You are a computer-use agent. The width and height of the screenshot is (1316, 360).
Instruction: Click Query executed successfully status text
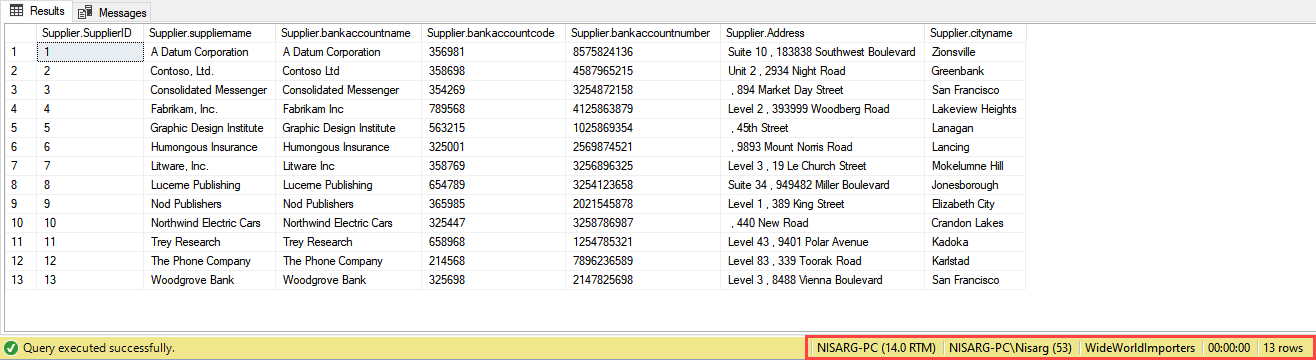pyautogui.click(x=99, y=348)
